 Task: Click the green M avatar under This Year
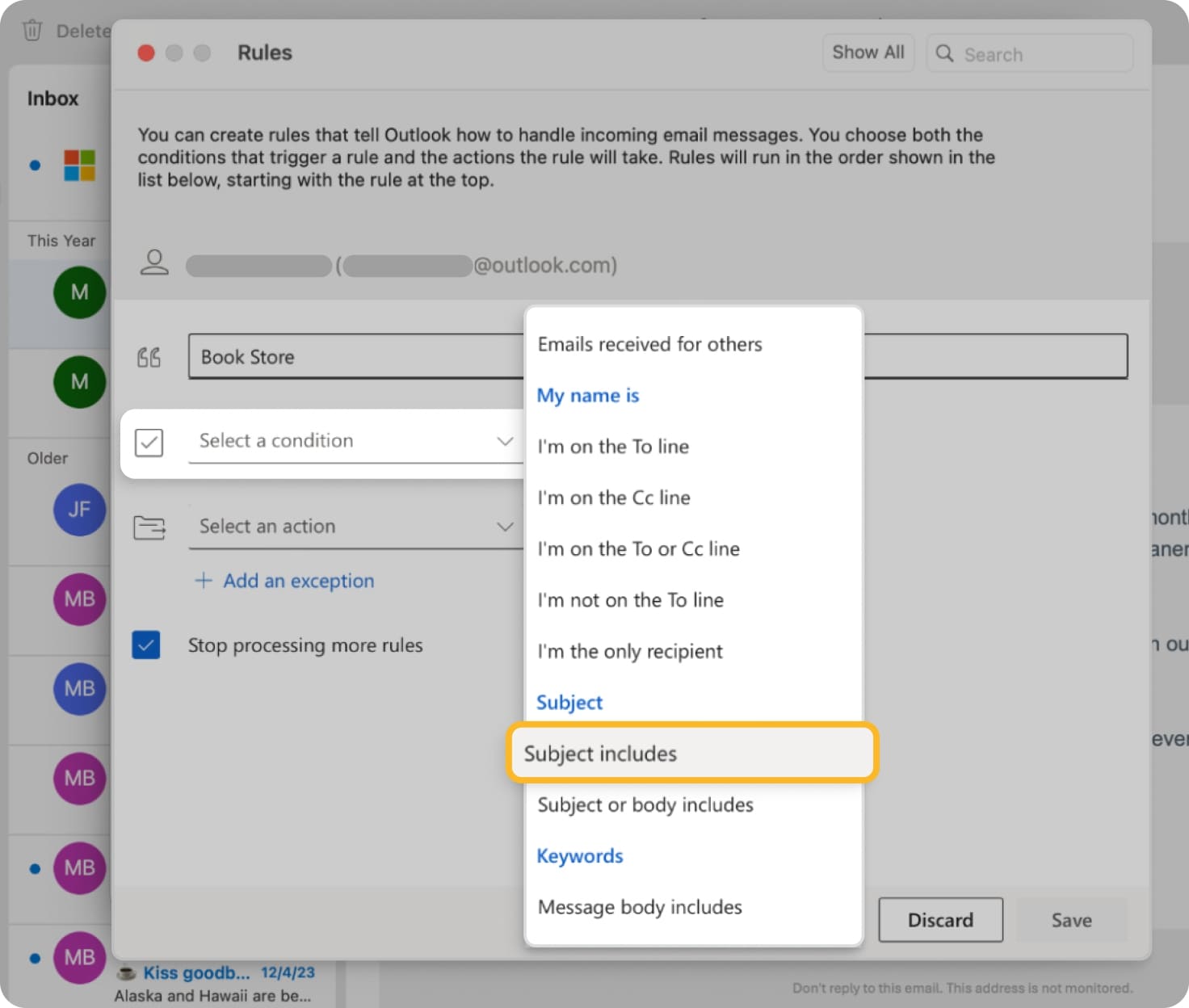pos(79,292)
